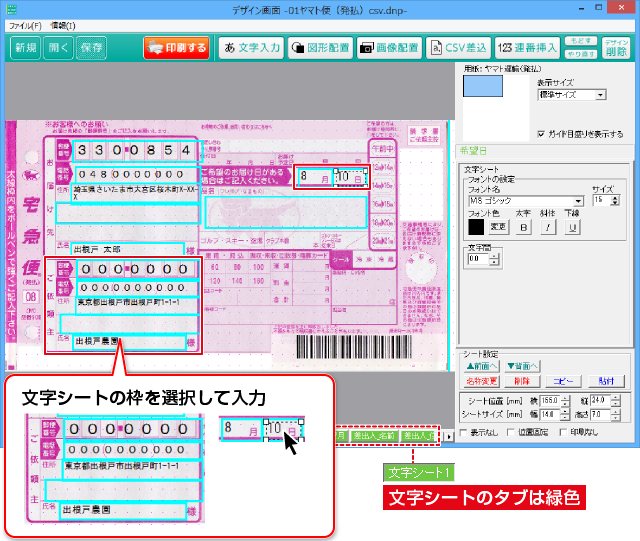The image size is (640, 541).
Task: Click the blue paper preview thumbnail
Action: [483, 86]
